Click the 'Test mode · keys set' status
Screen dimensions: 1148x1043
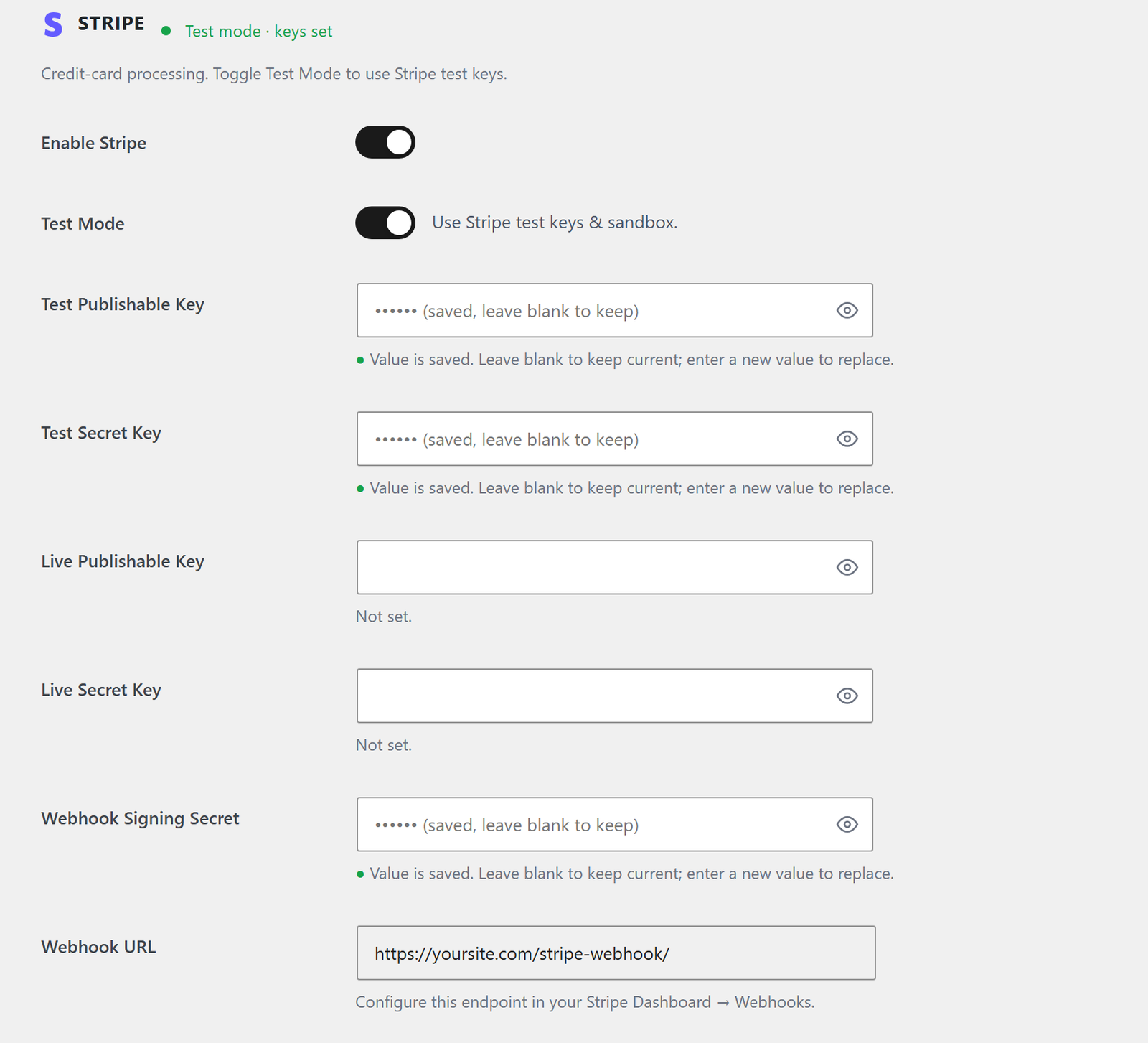coord(258,32)
